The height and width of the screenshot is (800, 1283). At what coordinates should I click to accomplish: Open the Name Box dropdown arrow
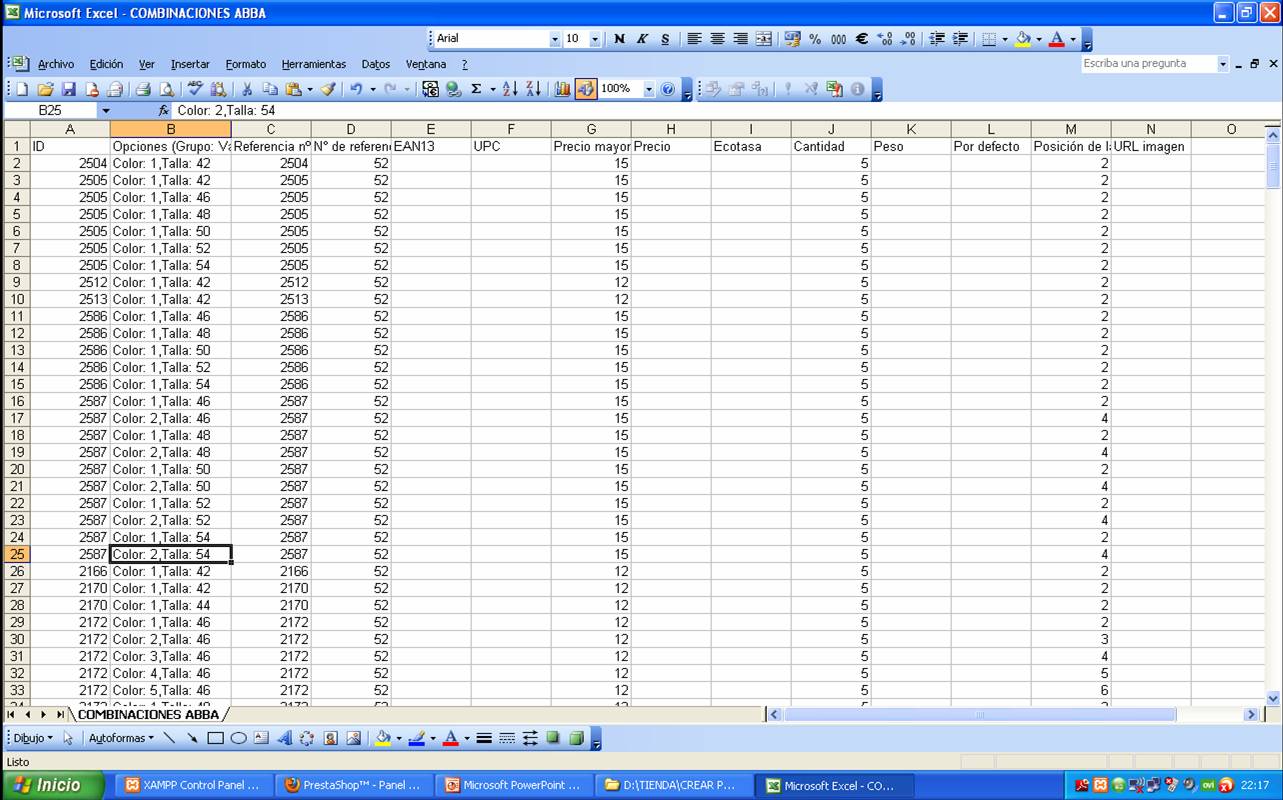click(105, 110)
